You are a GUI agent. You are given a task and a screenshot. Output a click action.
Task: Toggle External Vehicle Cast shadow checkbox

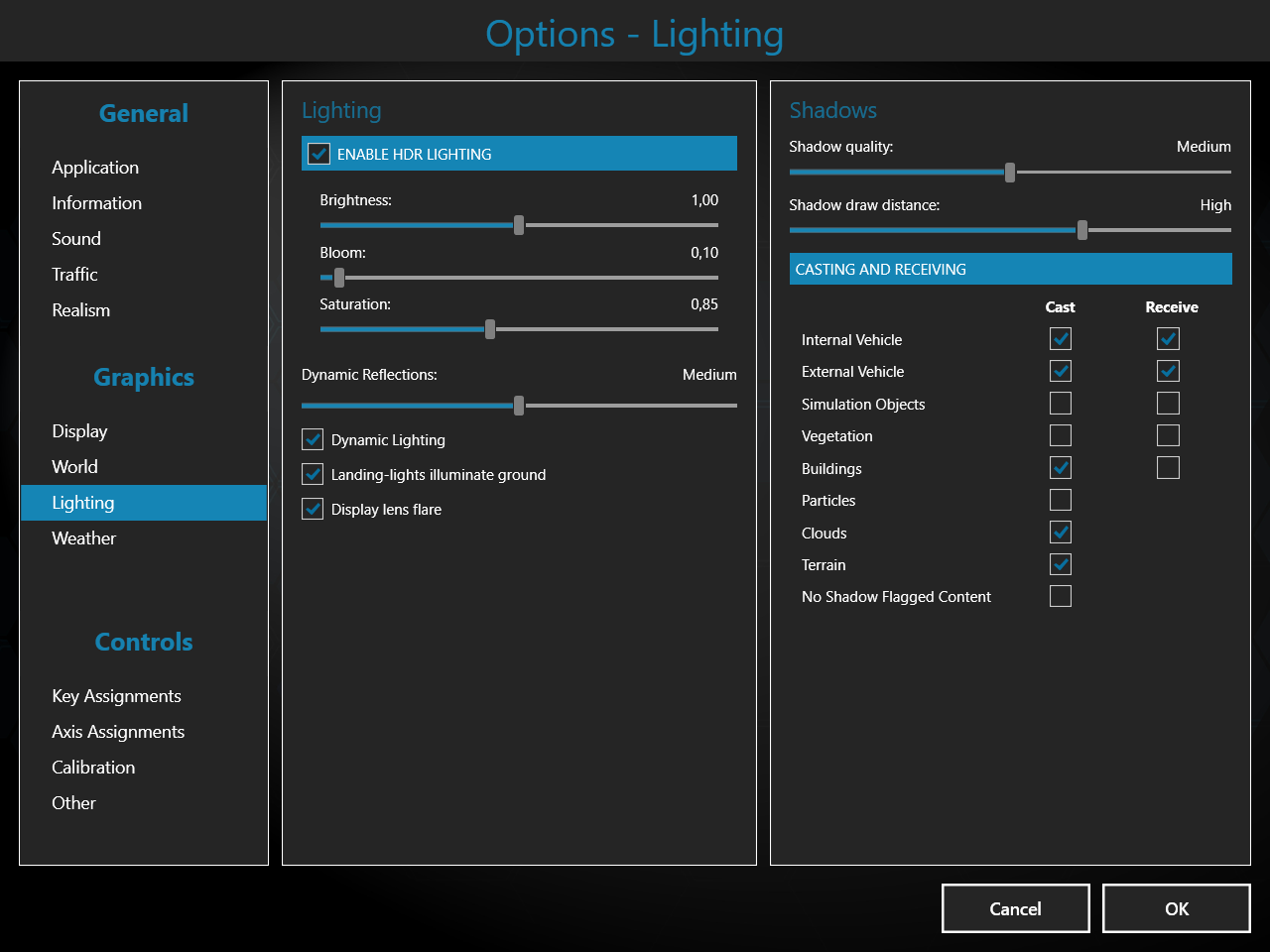(1061, 371)
